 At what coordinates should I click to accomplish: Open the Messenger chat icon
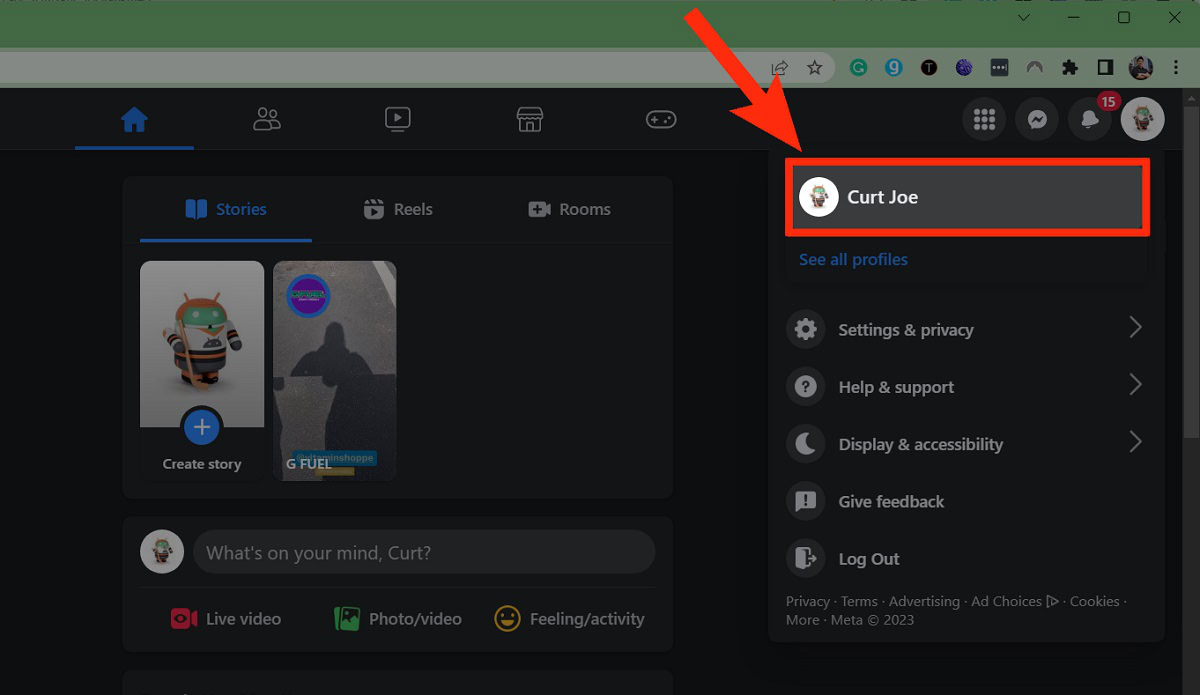pos(1037,120)
